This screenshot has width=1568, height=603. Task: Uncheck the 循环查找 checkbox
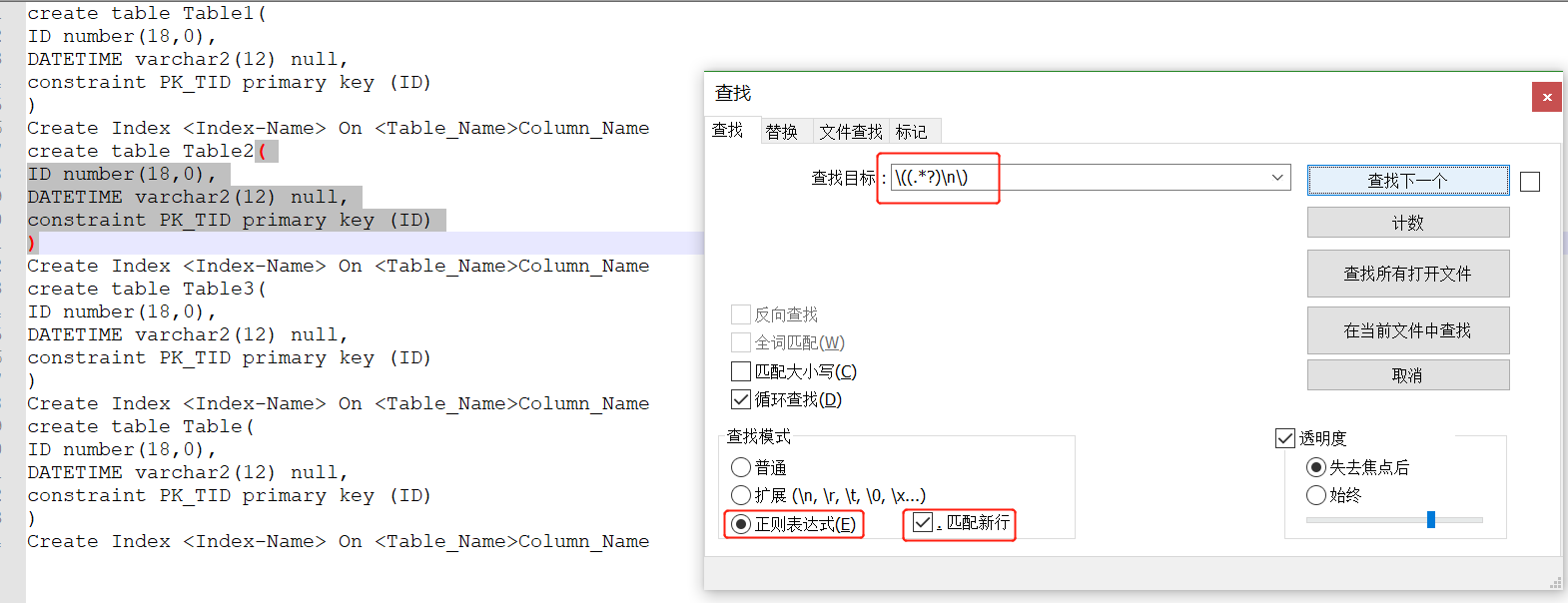tap(741, 399)
